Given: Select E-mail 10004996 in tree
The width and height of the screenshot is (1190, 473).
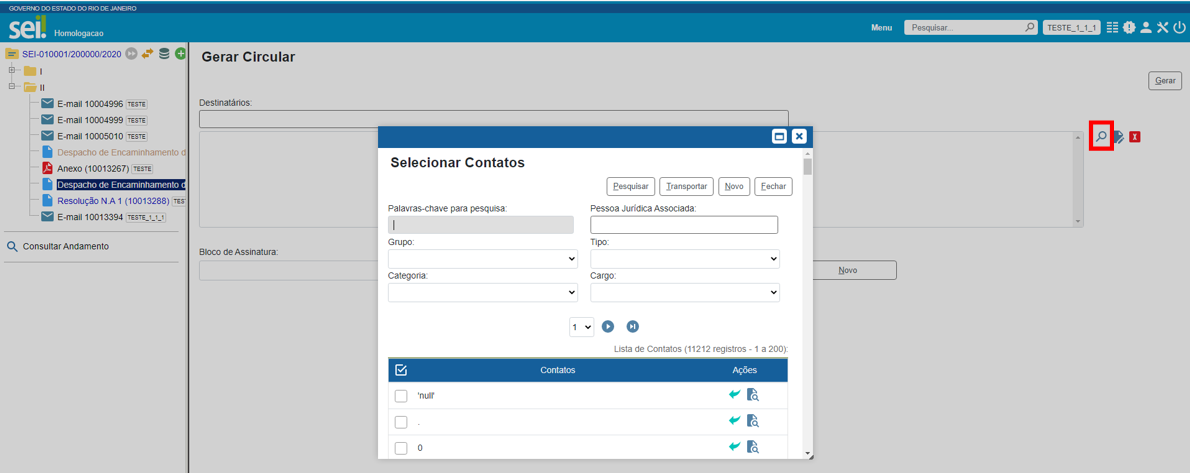Looking at the screenshot, I should [90, 104].
